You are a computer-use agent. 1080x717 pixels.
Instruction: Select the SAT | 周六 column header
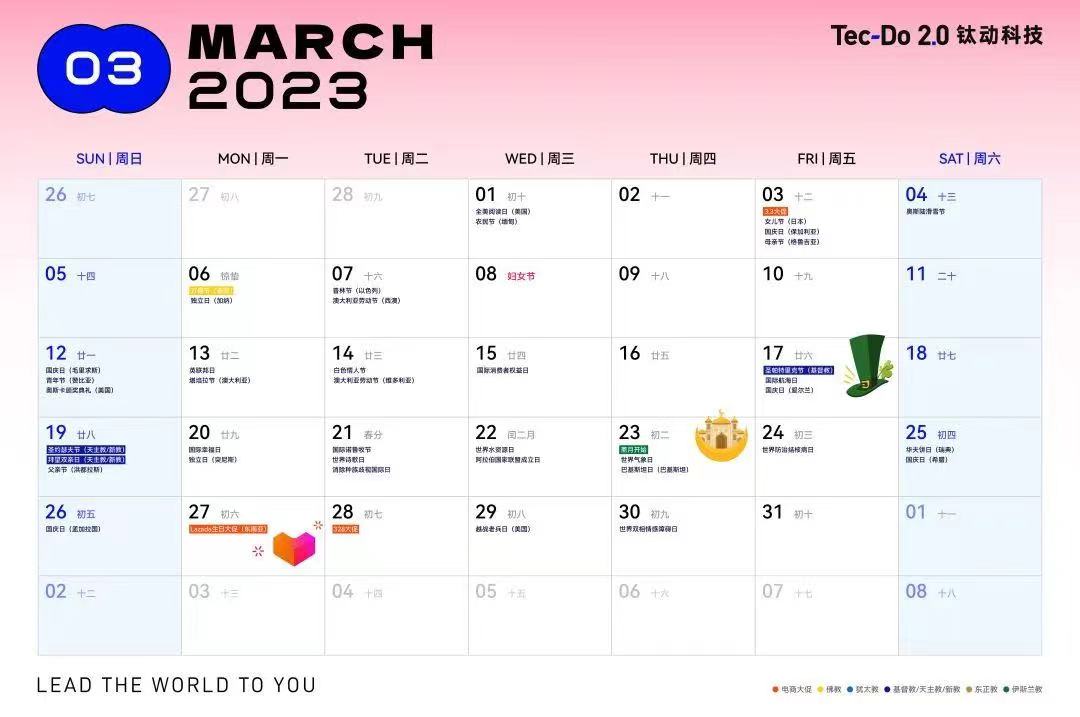tap(970, 158)
